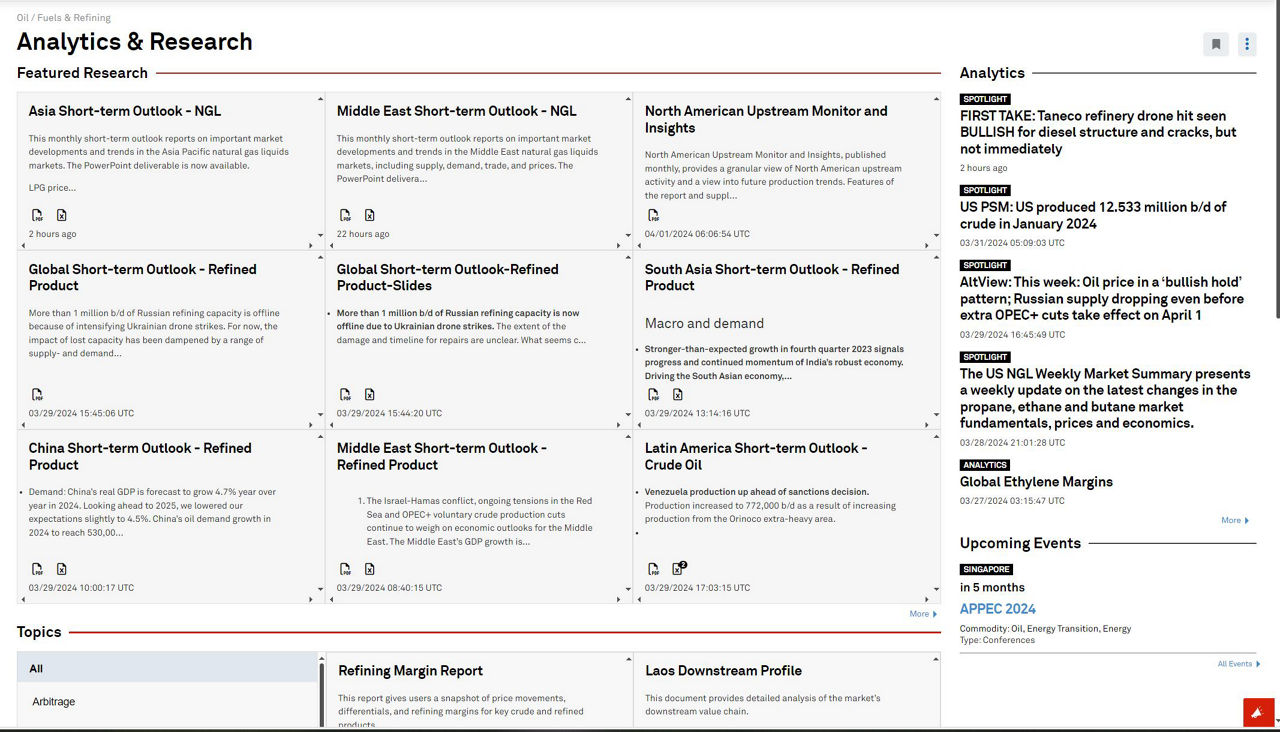Open PDF of North American Upstream Monitor
1280x732 pixels.
coord(653,215)
